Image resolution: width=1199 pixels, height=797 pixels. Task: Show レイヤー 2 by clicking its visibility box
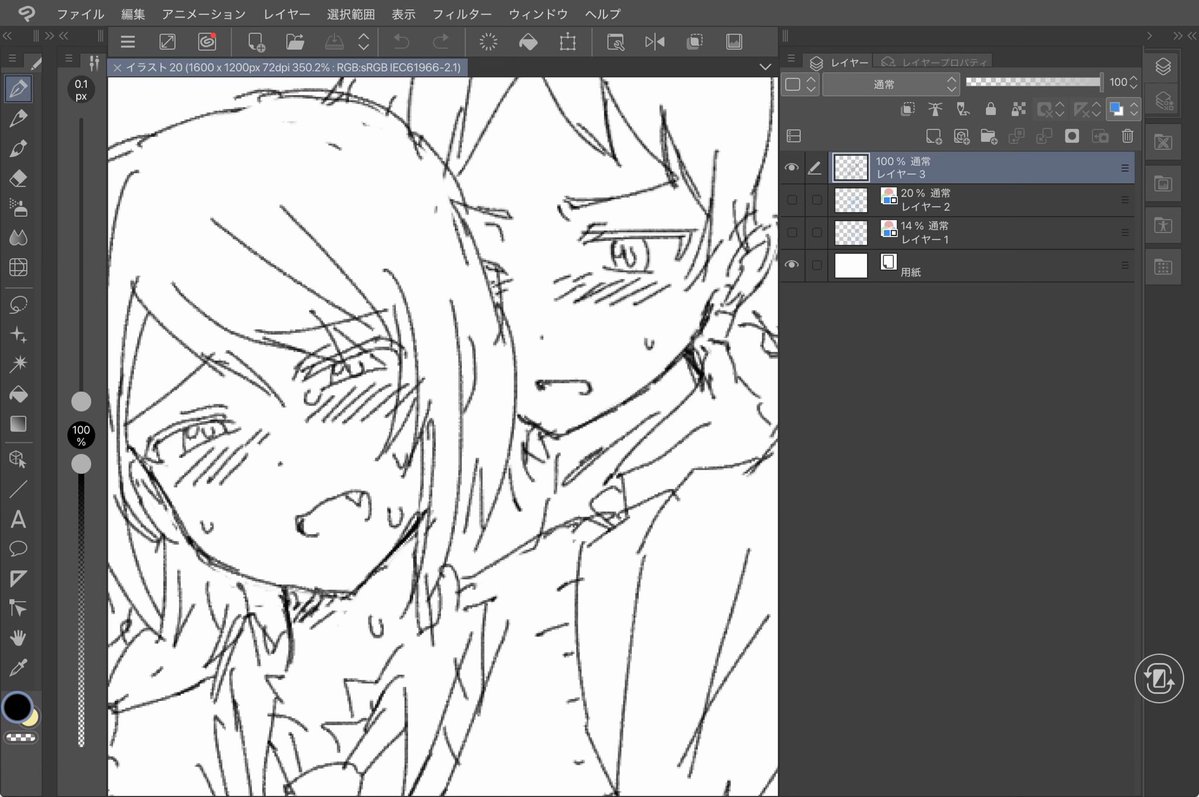[x=792, y=200]
